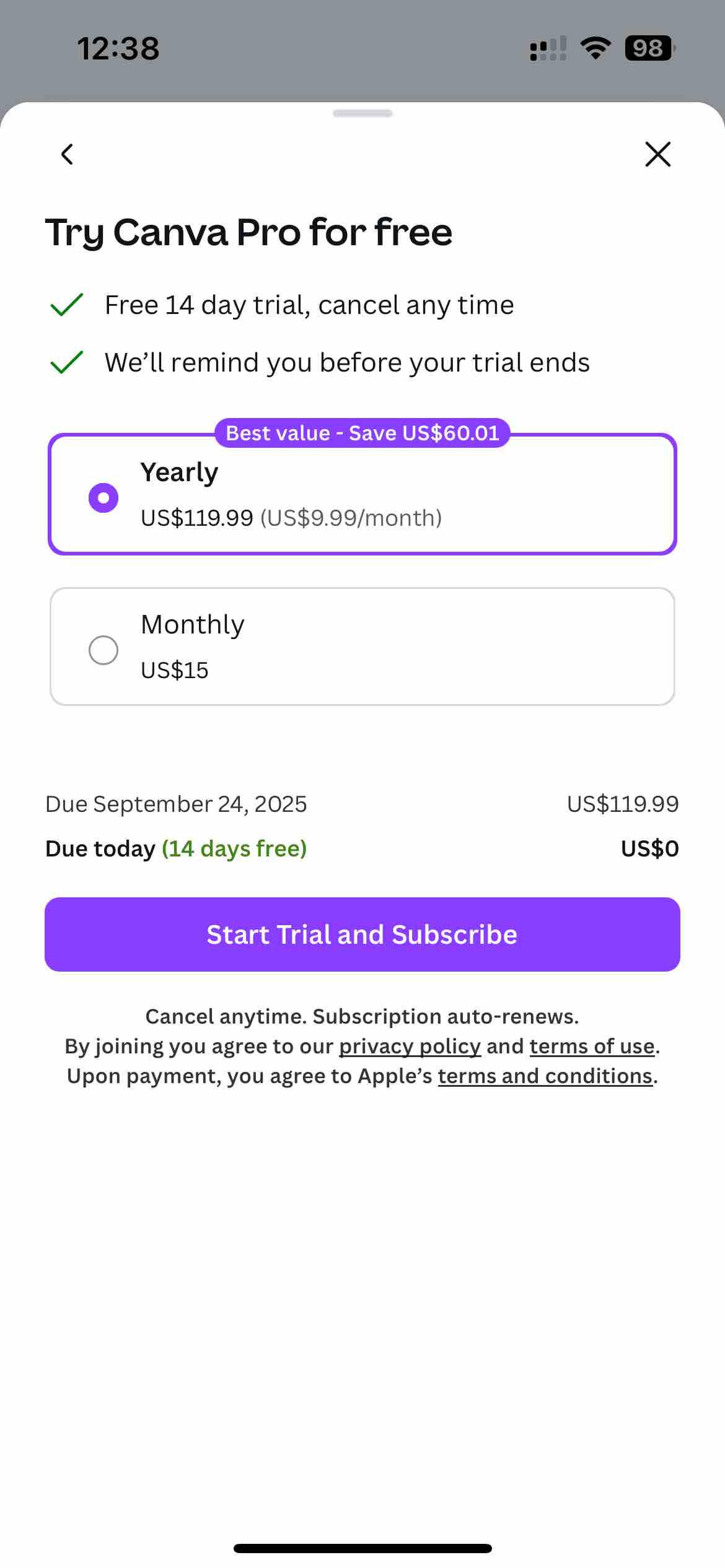725x1568 pixels.
Task: Choose the Monthly US$15 plan card
Action: (x=362, y=647)
